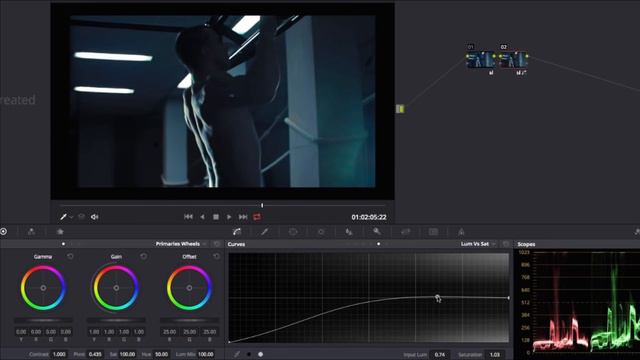Click the viewer timecode 01:02:05:22
The image size is (640, 360).
[x=369, y=217]
